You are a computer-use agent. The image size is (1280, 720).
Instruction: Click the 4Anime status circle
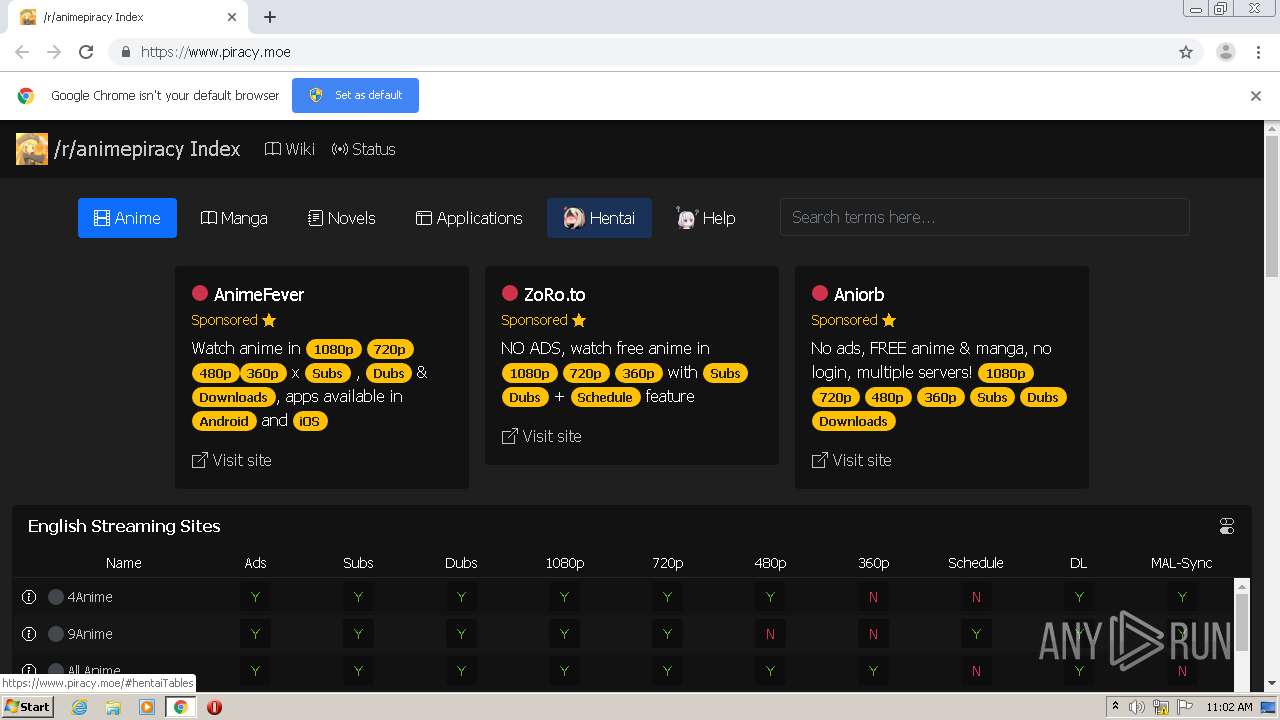tap(56, 597)
